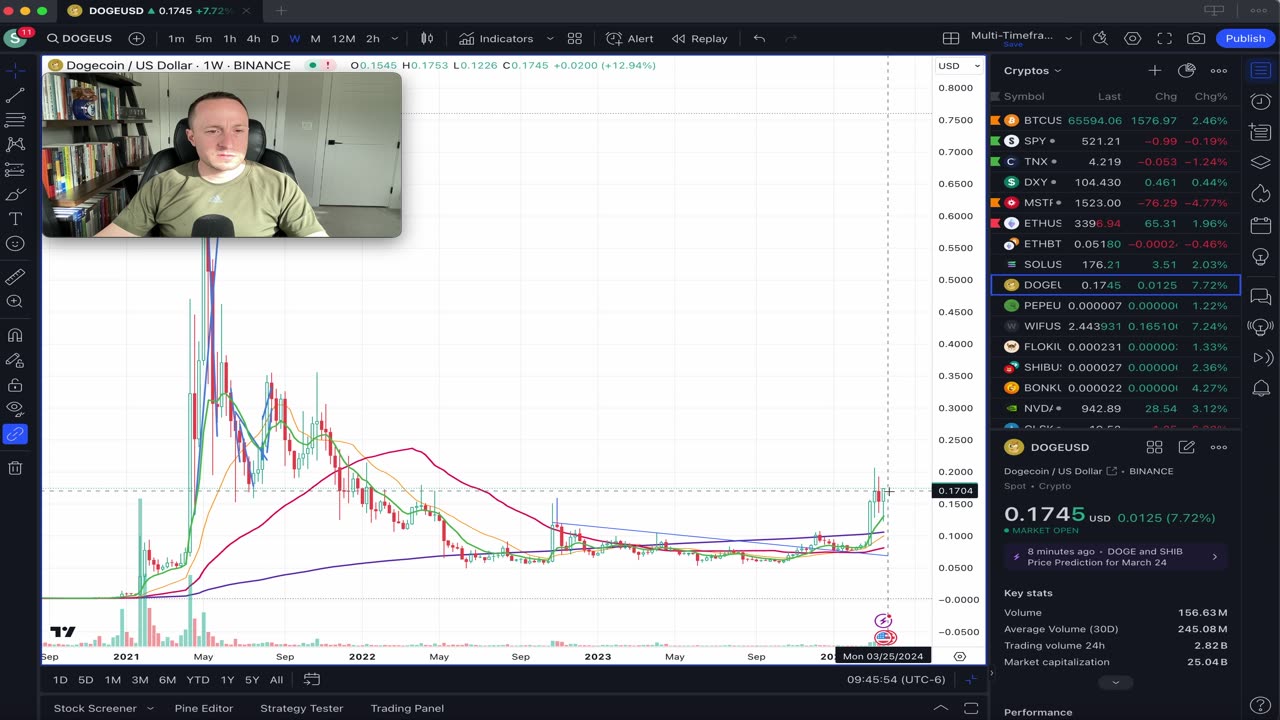Screen dimensions: 1280x720
Task: Open the Multi-Timeframe layout dropdown
Action: click(1069, 39)
